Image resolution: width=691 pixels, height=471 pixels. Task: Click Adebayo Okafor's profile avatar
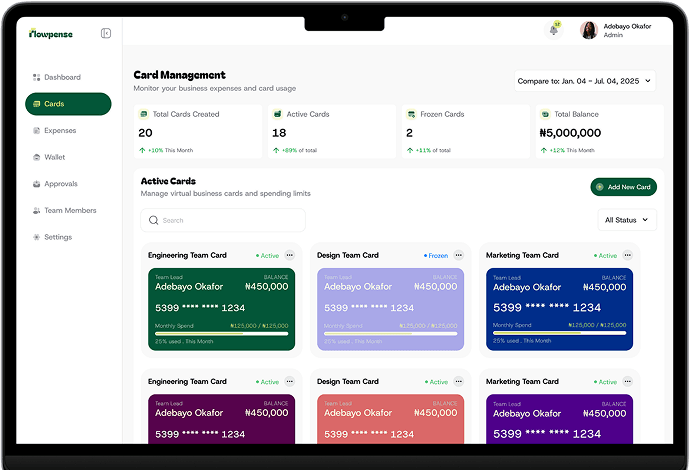click(589, 30)
